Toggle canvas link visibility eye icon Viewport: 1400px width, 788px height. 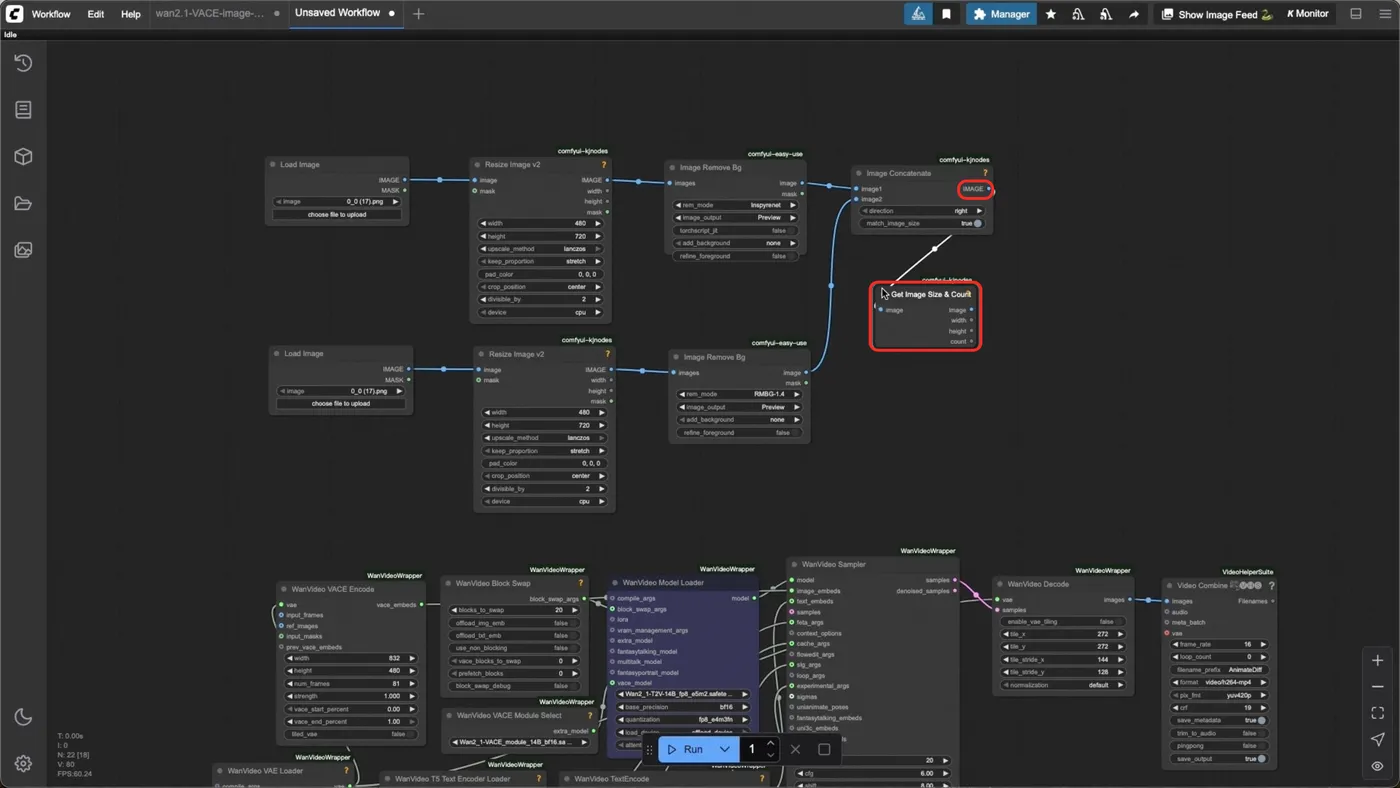click(x=1378, y=766)
